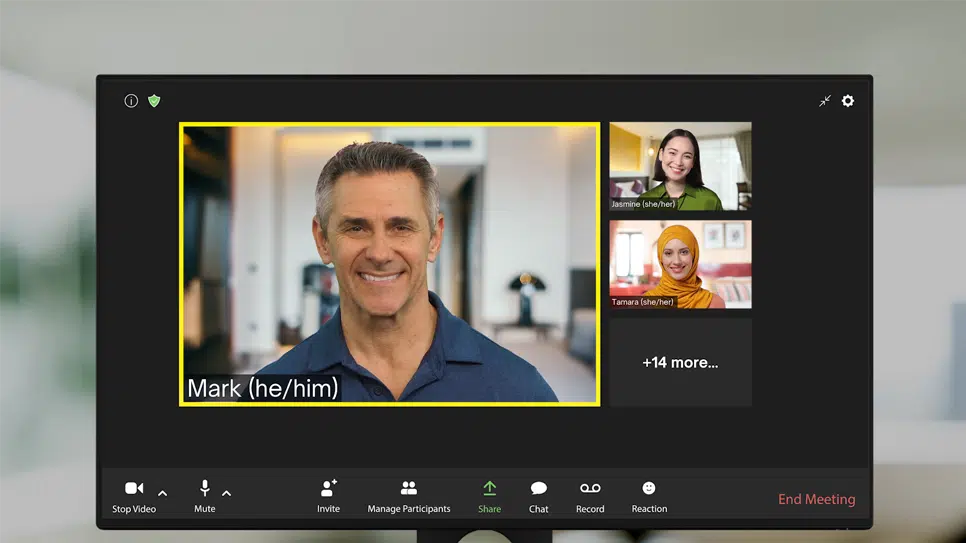Select Tamara's video thumbnail
The height and width of the screenshot is (543, 966).
pos(681,264)
